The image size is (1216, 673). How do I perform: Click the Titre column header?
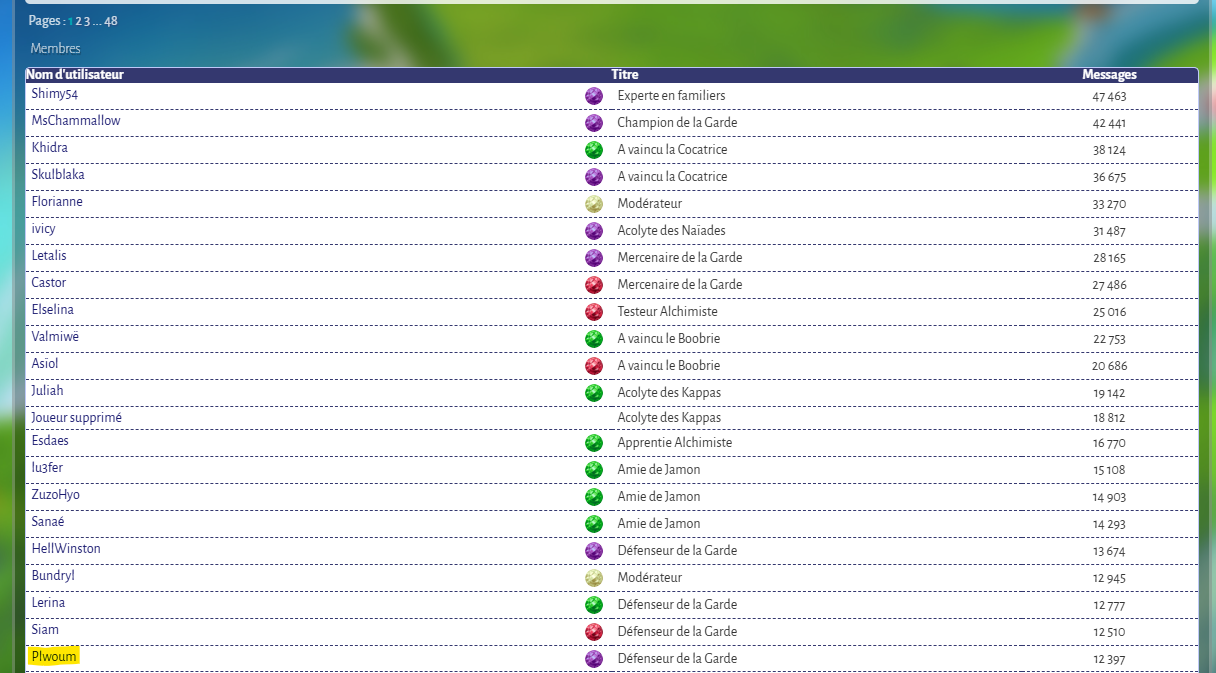pyautogui.click(x=625, y=75)
